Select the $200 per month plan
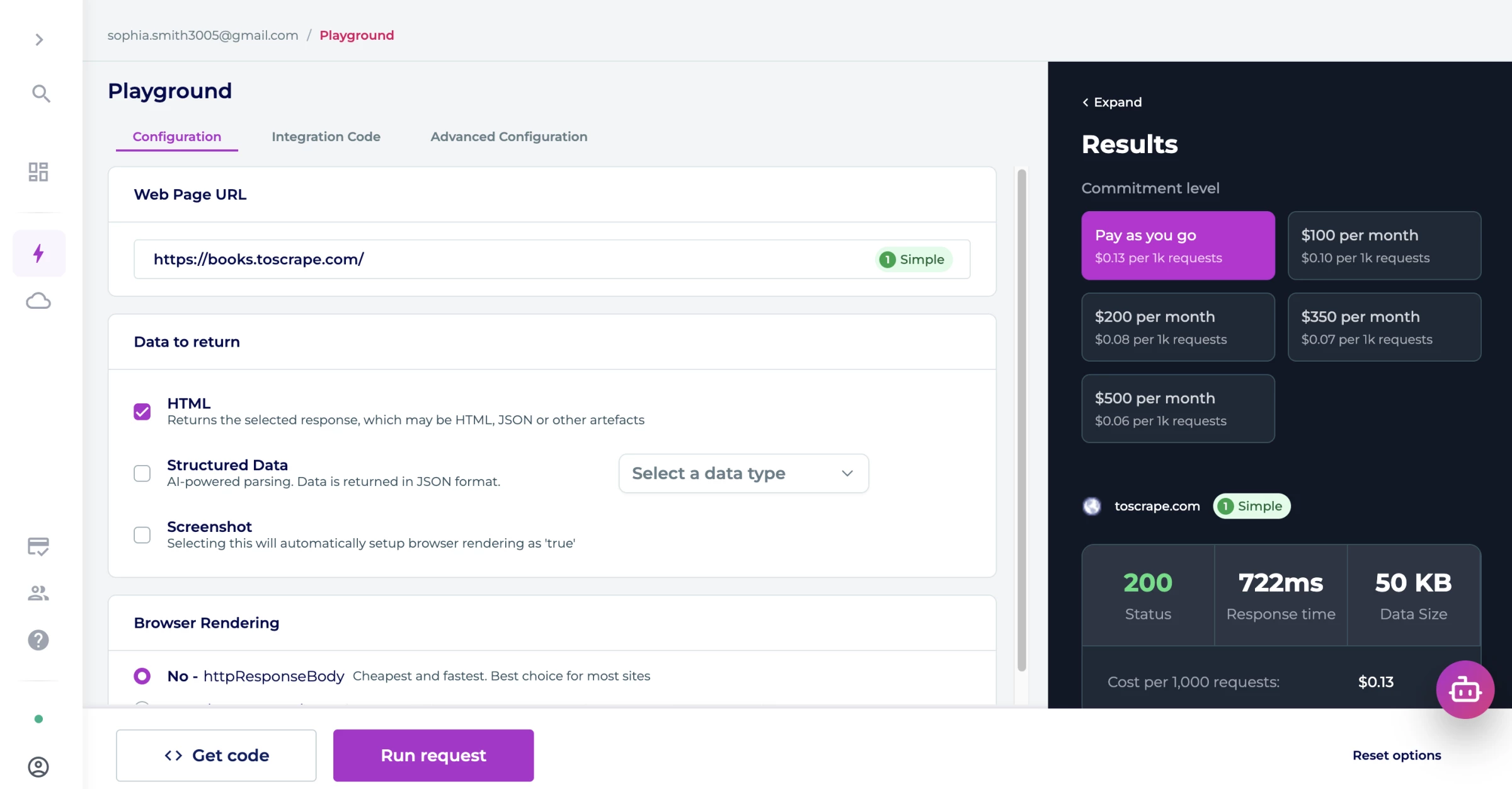The height and width of the screenshot is (789, 1512). pyautogui.click(x=1178, y=327)
